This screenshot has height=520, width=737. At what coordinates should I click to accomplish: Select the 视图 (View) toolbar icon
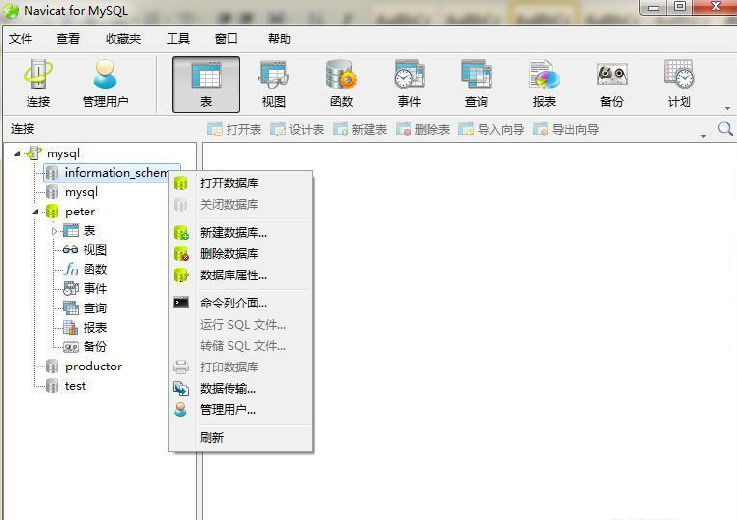(273, 84)
